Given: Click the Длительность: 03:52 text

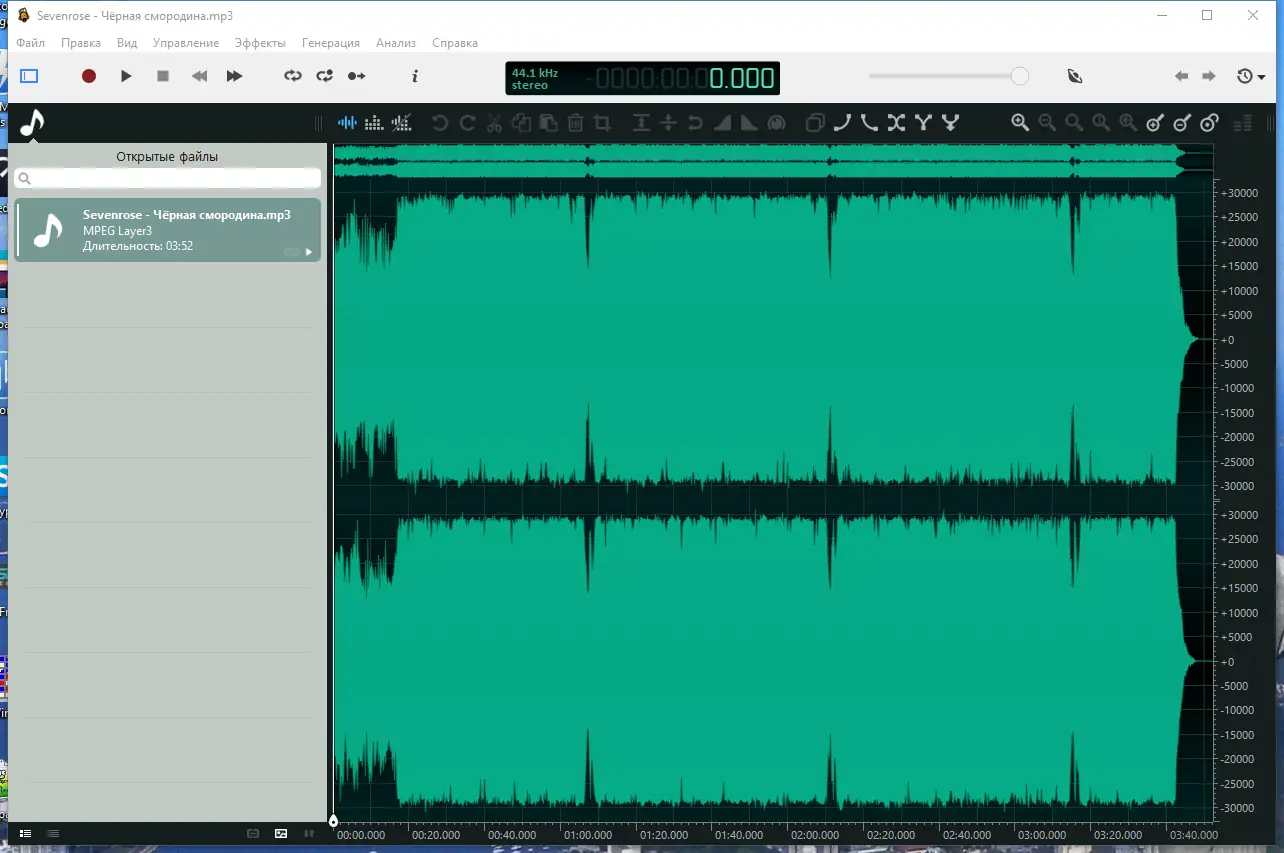Looking at the screenshot, I should point(138,245).
